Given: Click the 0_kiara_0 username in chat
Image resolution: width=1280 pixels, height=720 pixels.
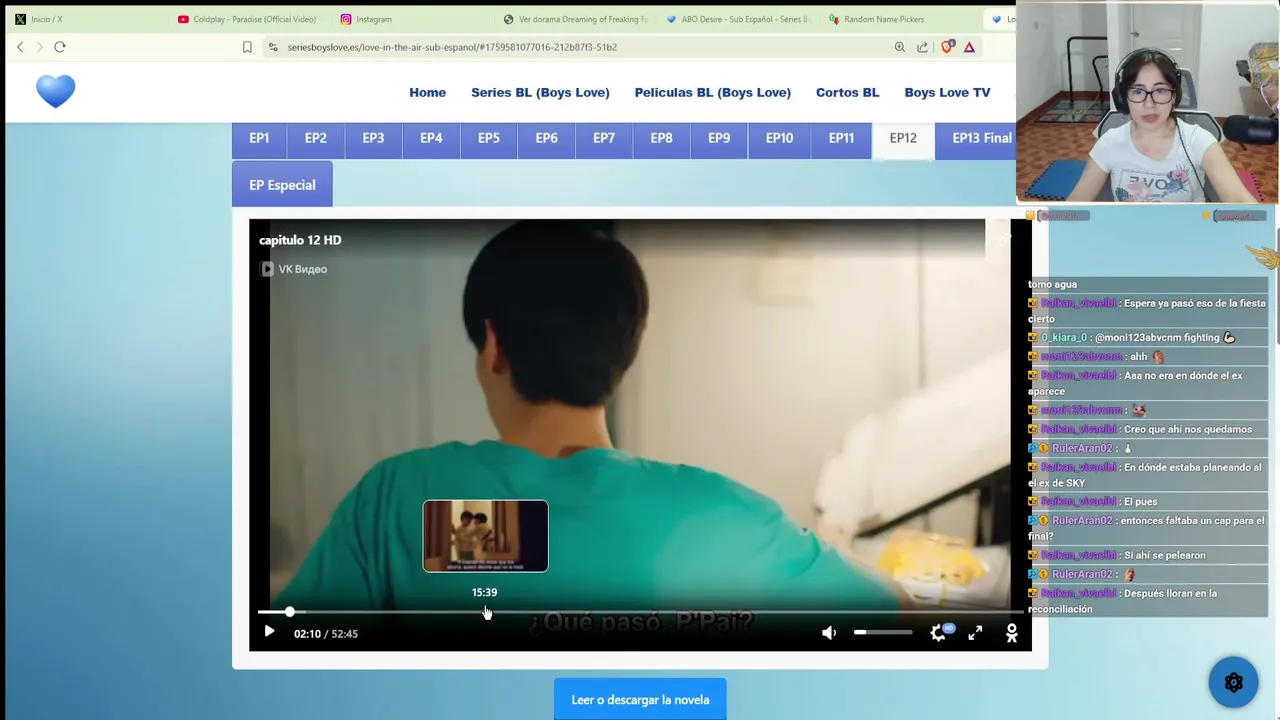Looking at the screenshot, I should tap(1064, 338).
